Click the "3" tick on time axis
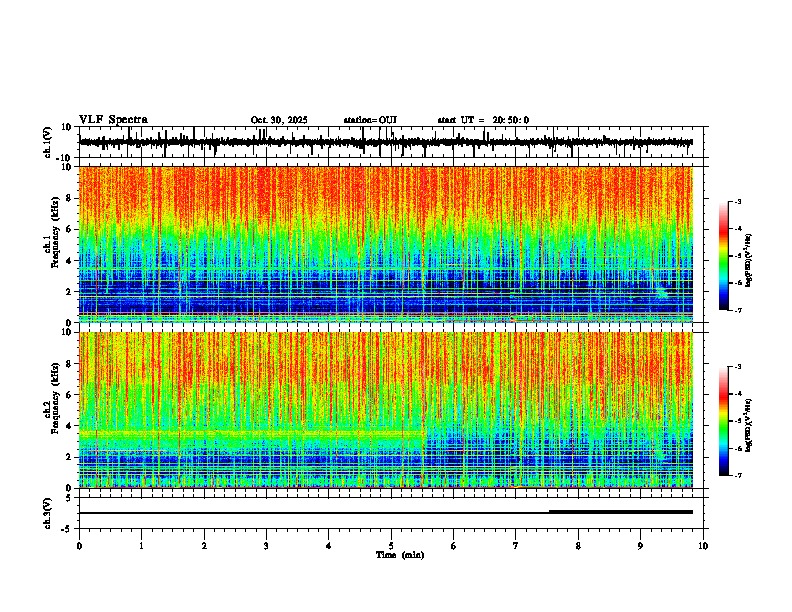 tap(266, 546)
